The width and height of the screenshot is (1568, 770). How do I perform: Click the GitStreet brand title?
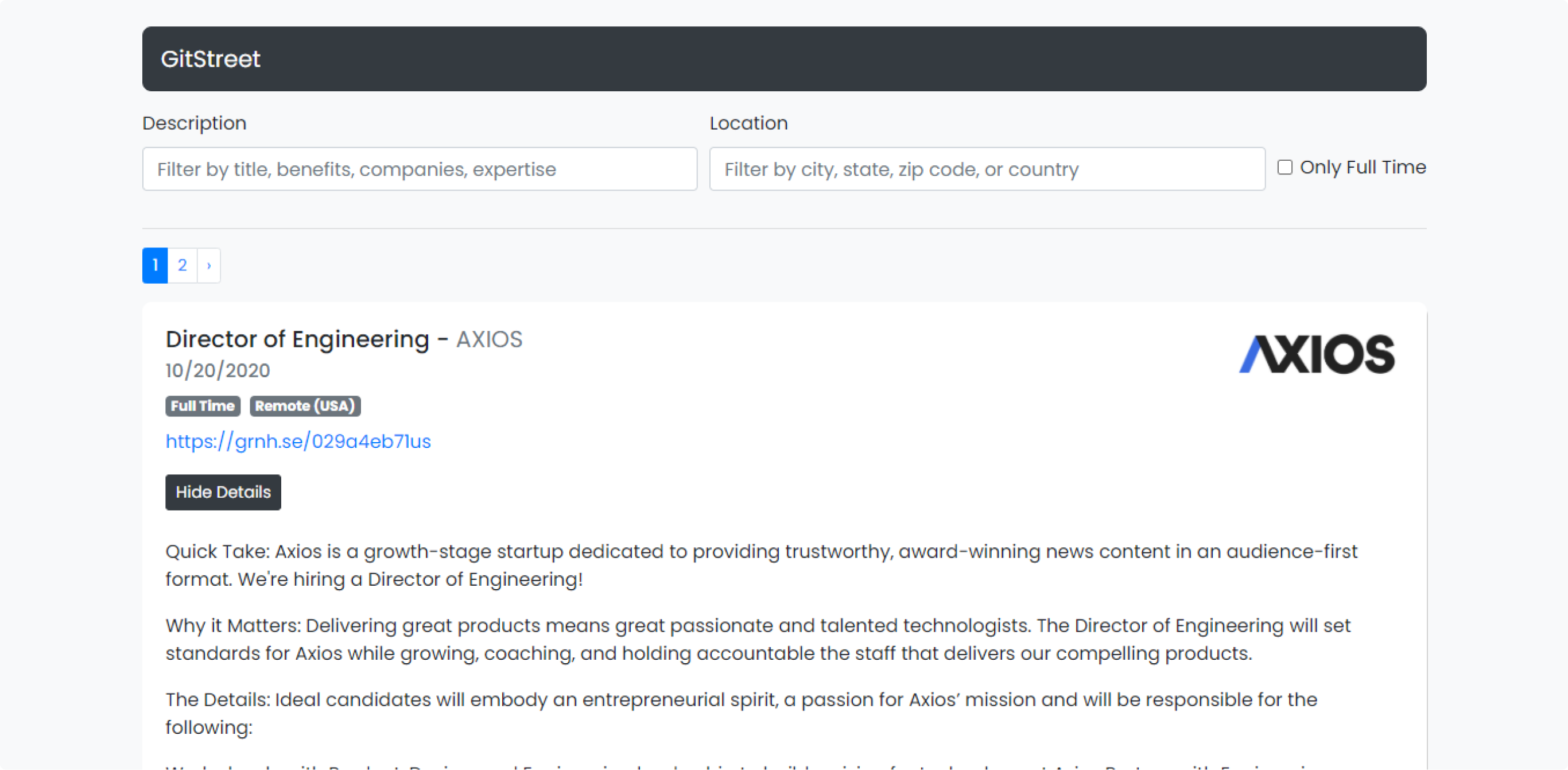(210, 59)
